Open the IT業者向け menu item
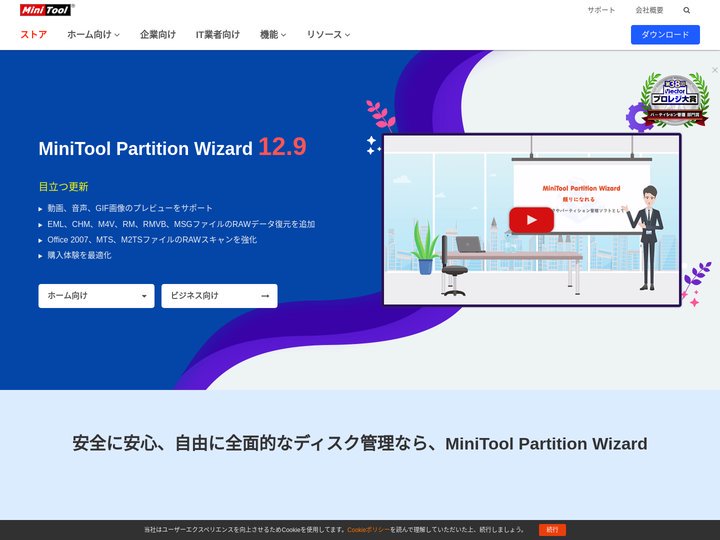The width and height of the screenshot is (720, 540). click(x=218, y=34)
